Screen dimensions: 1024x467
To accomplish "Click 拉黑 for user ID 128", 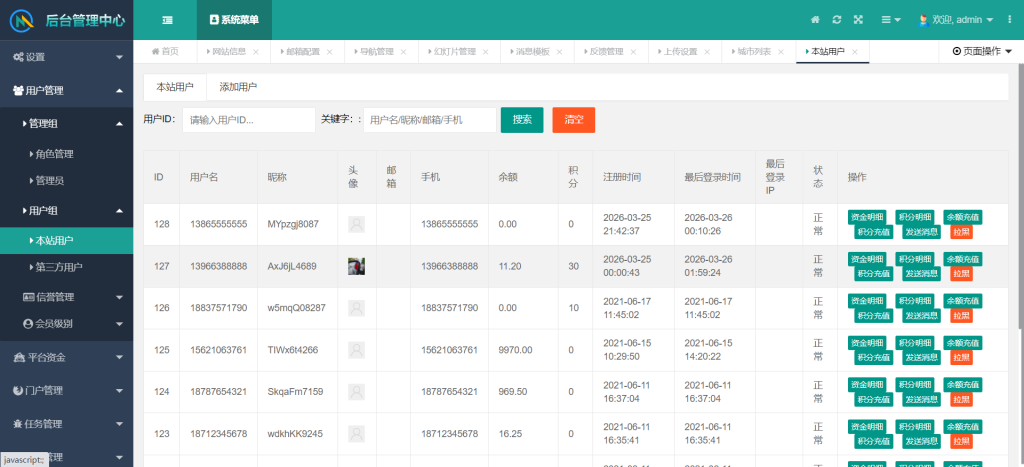I will point(960,232).
